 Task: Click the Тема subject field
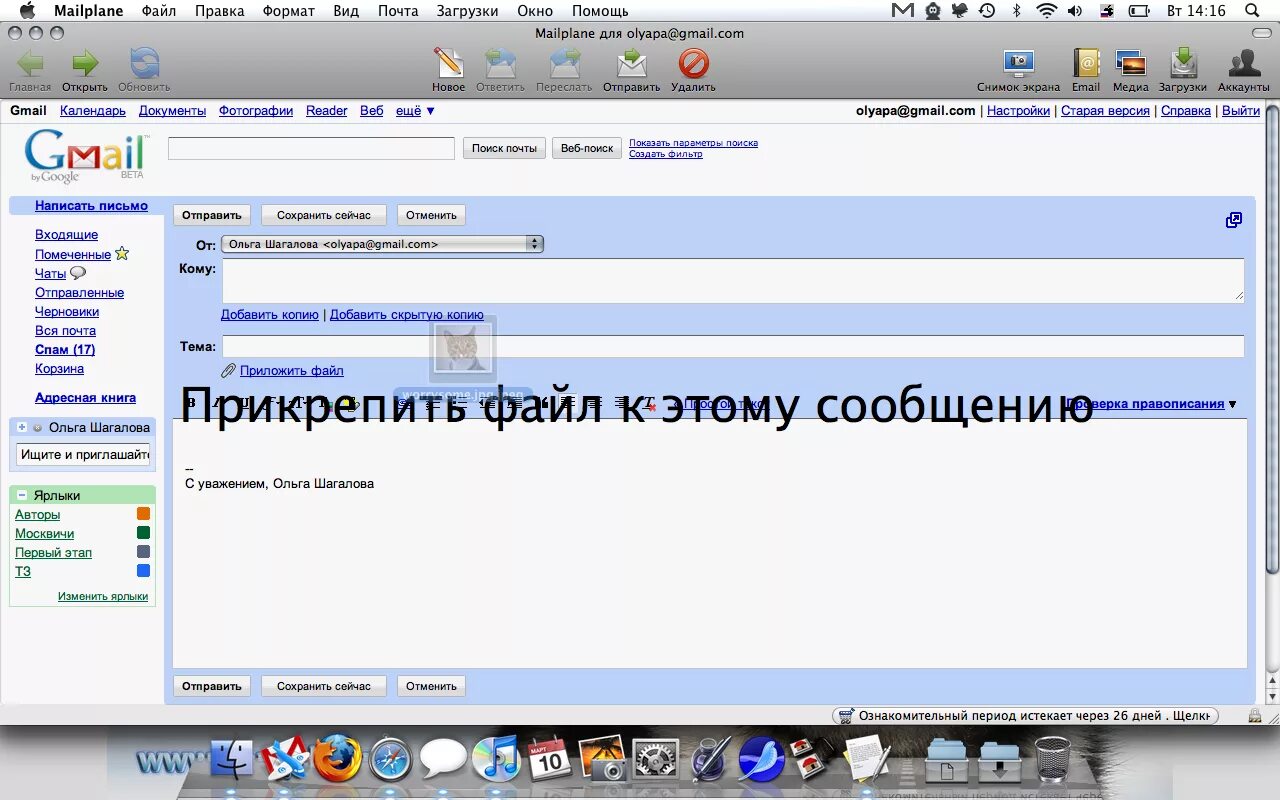(733, 347)
